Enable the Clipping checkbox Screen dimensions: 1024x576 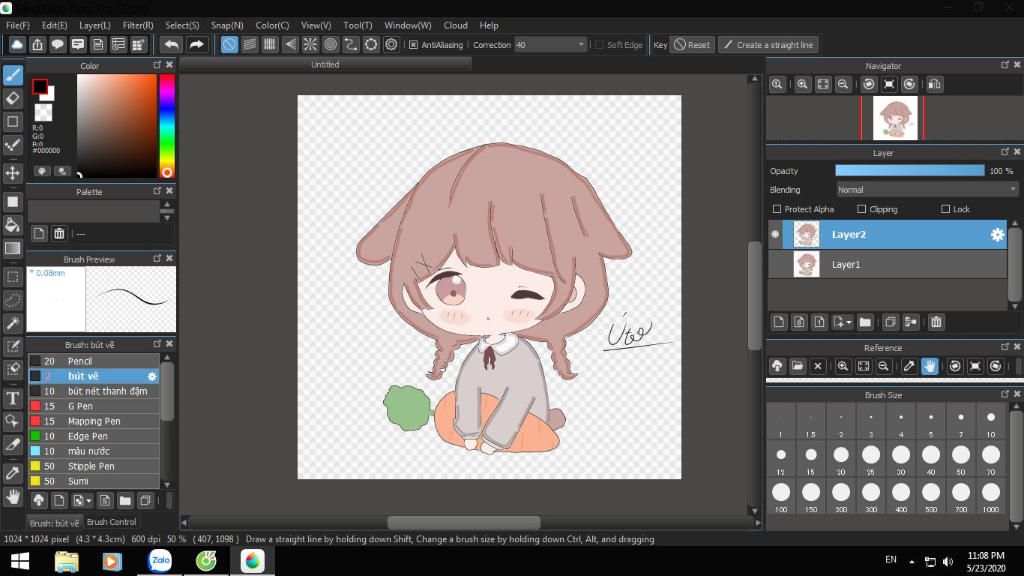tap(861, 209)
